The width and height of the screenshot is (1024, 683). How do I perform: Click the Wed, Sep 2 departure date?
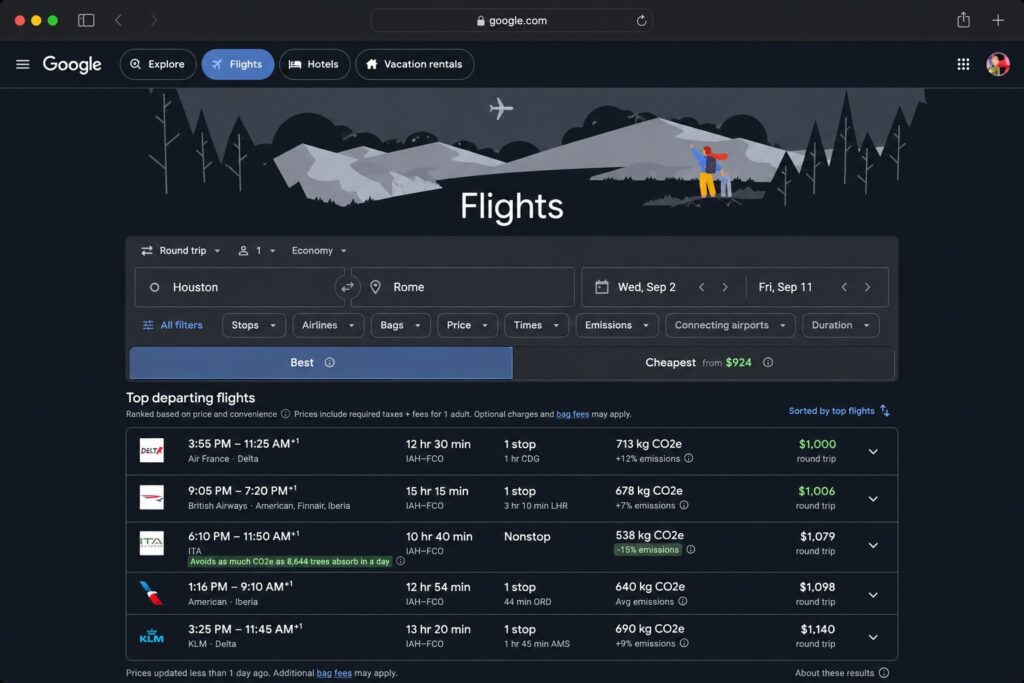pyautogui.click(x=647, y=287)
